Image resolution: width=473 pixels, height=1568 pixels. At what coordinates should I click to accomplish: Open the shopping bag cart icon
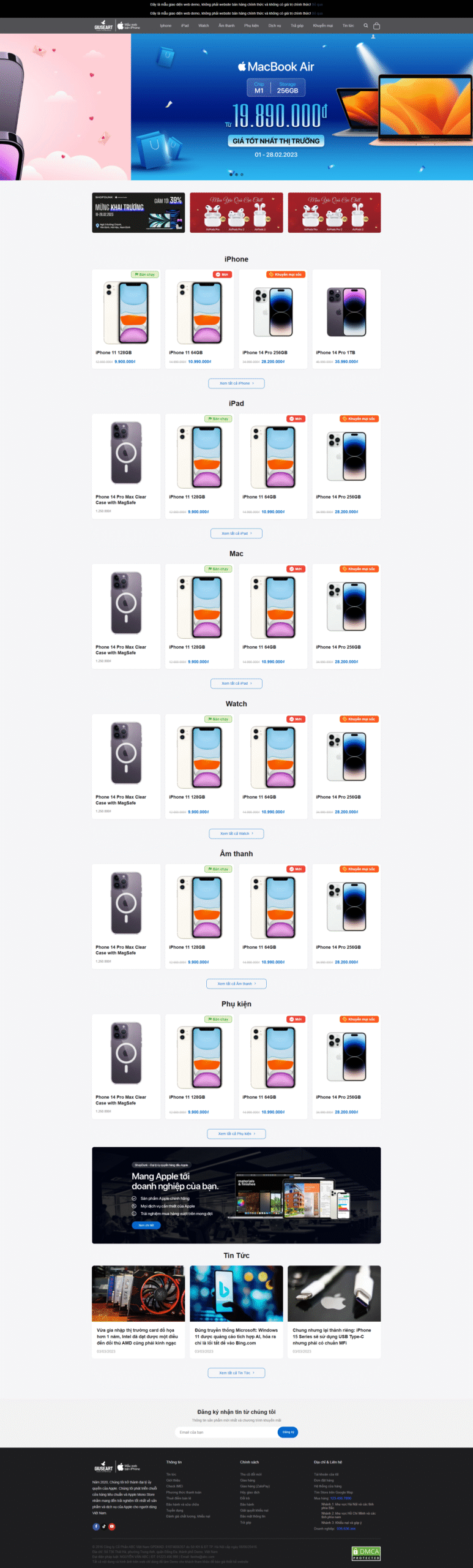point(376,26)
